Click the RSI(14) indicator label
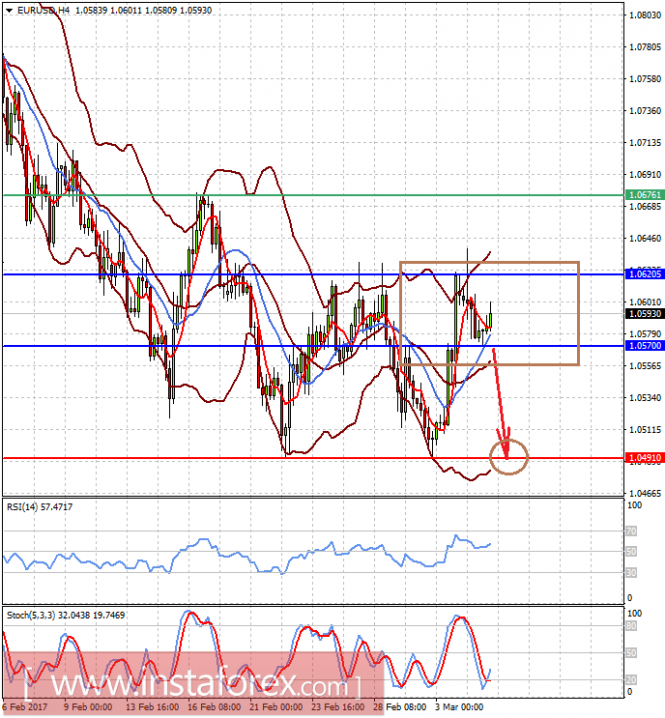Viewport: 665px width, 718px height. 39,507
